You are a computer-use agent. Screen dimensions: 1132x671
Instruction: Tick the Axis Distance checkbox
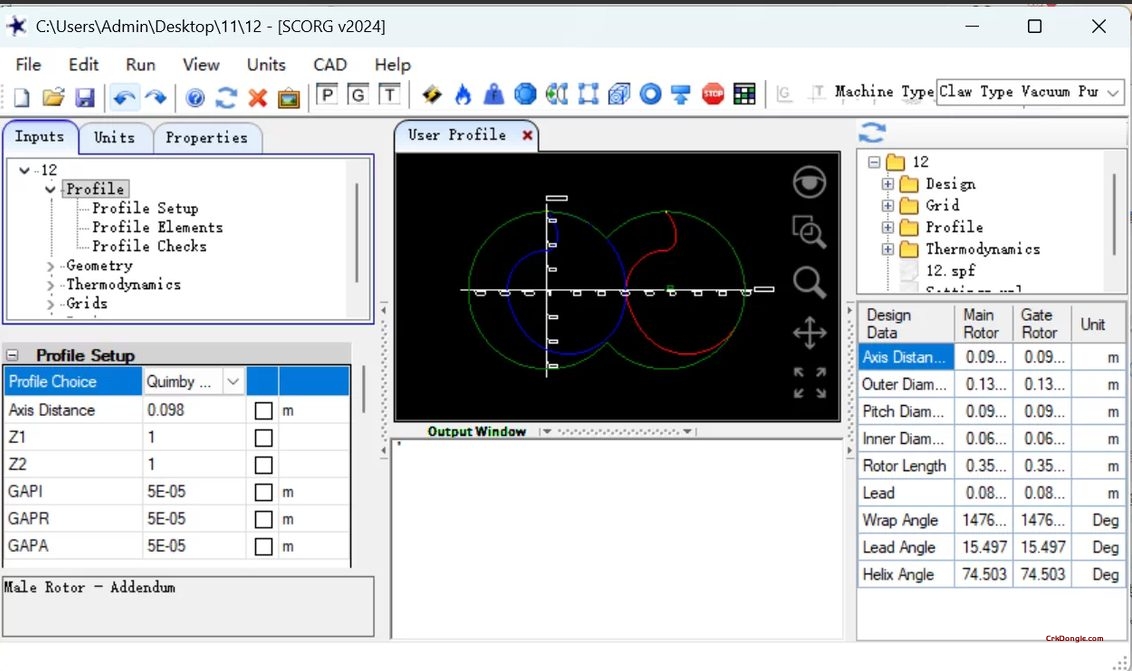(x=264, y=411)
